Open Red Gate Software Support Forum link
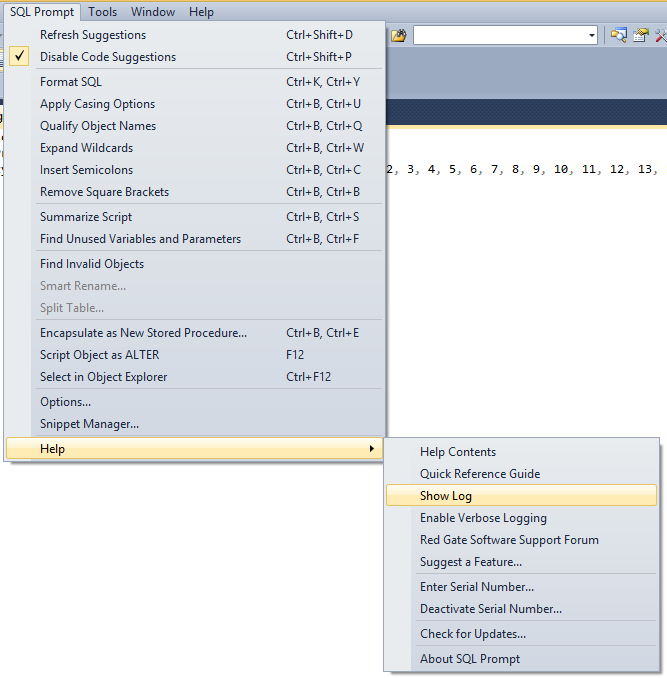The image size is (667, 678). [509, 540]
